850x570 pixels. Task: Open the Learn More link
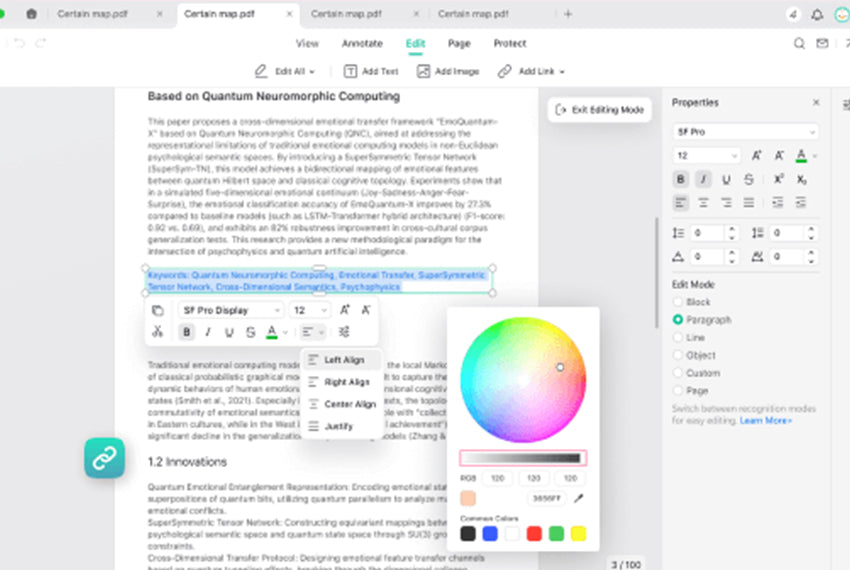[765, 421]
